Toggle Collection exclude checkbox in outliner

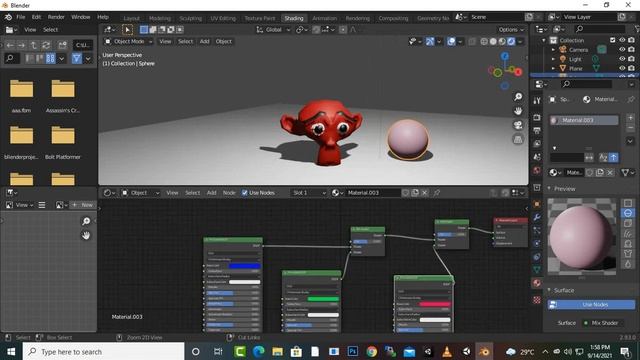tap(613, 40)
